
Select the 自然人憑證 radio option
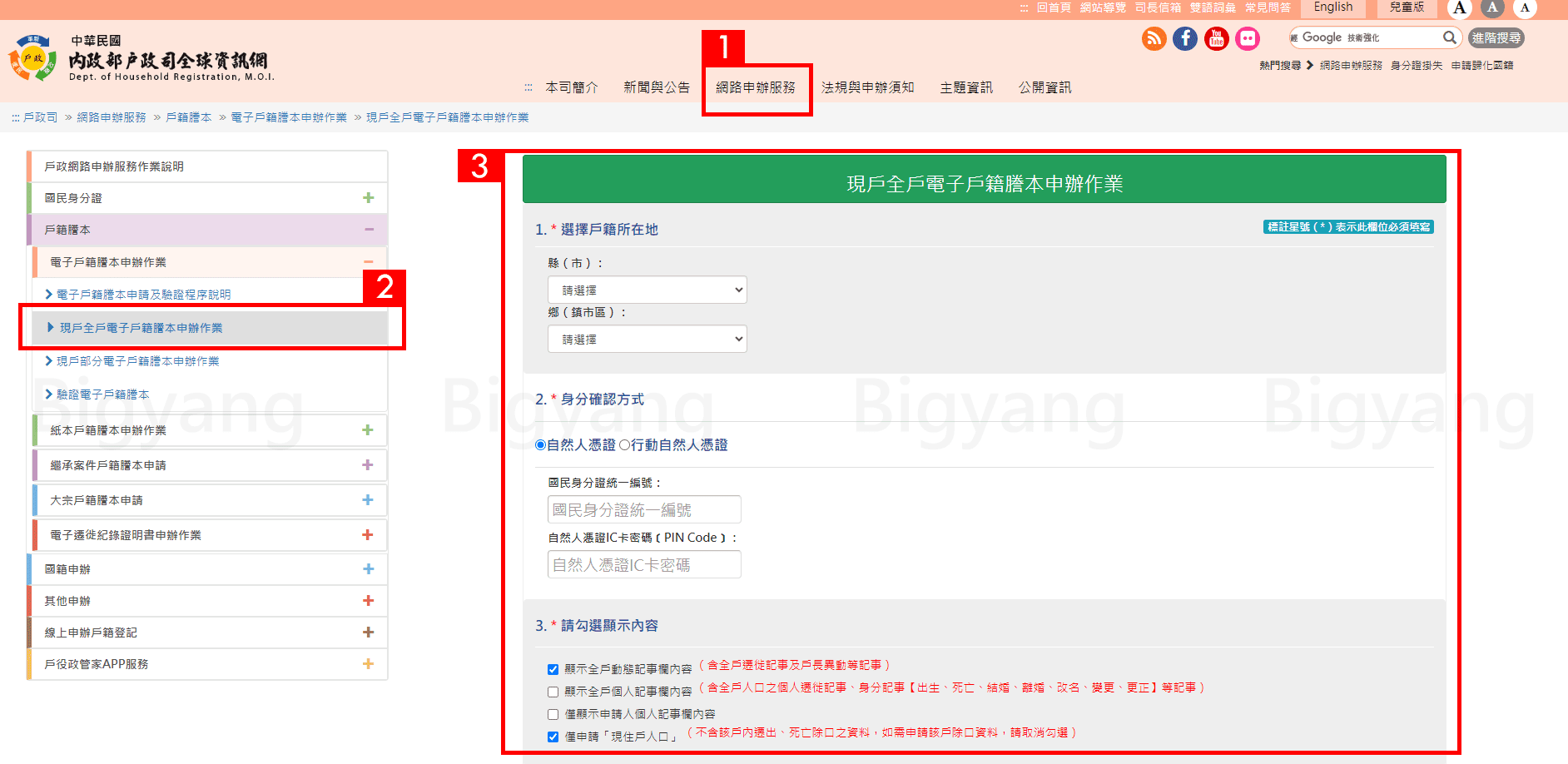(541, 445)
